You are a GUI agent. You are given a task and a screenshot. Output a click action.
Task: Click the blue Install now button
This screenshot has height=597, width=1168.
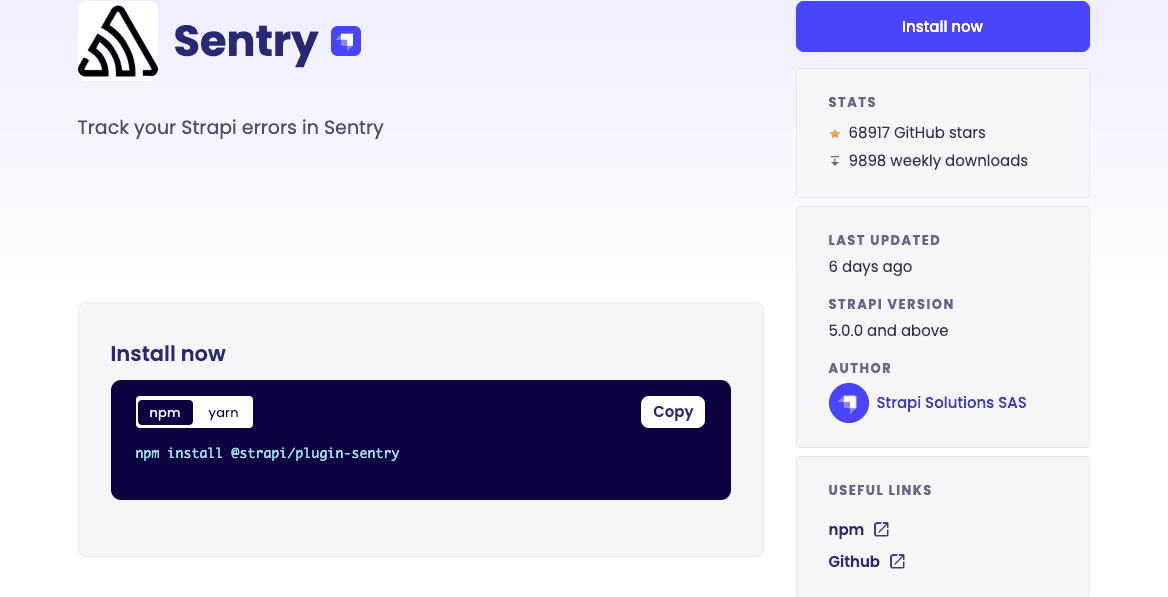pos(942,27)
